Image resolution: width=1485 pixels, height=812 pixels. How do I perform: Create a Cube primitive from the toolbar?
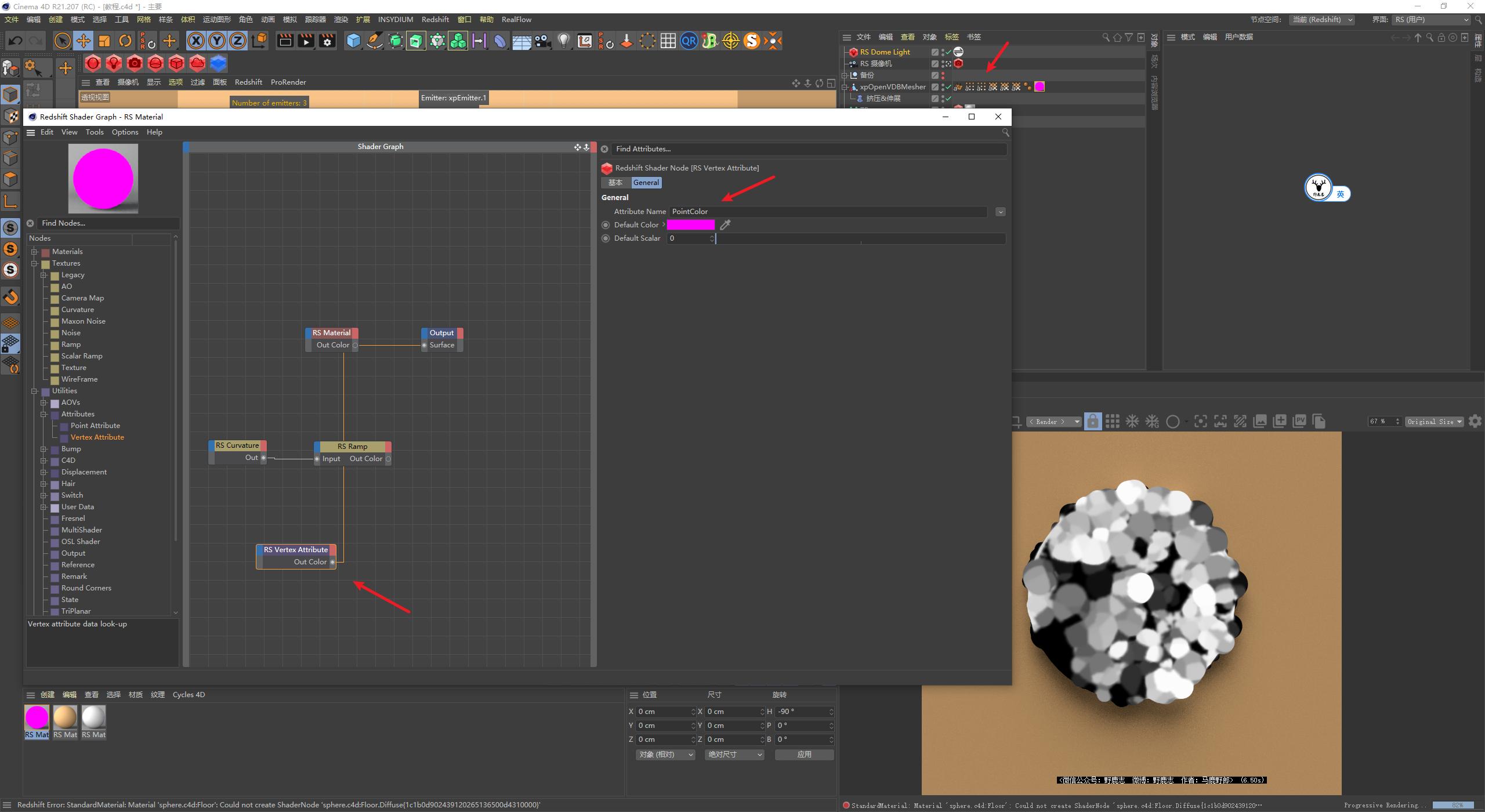click(x=354, y=41)
